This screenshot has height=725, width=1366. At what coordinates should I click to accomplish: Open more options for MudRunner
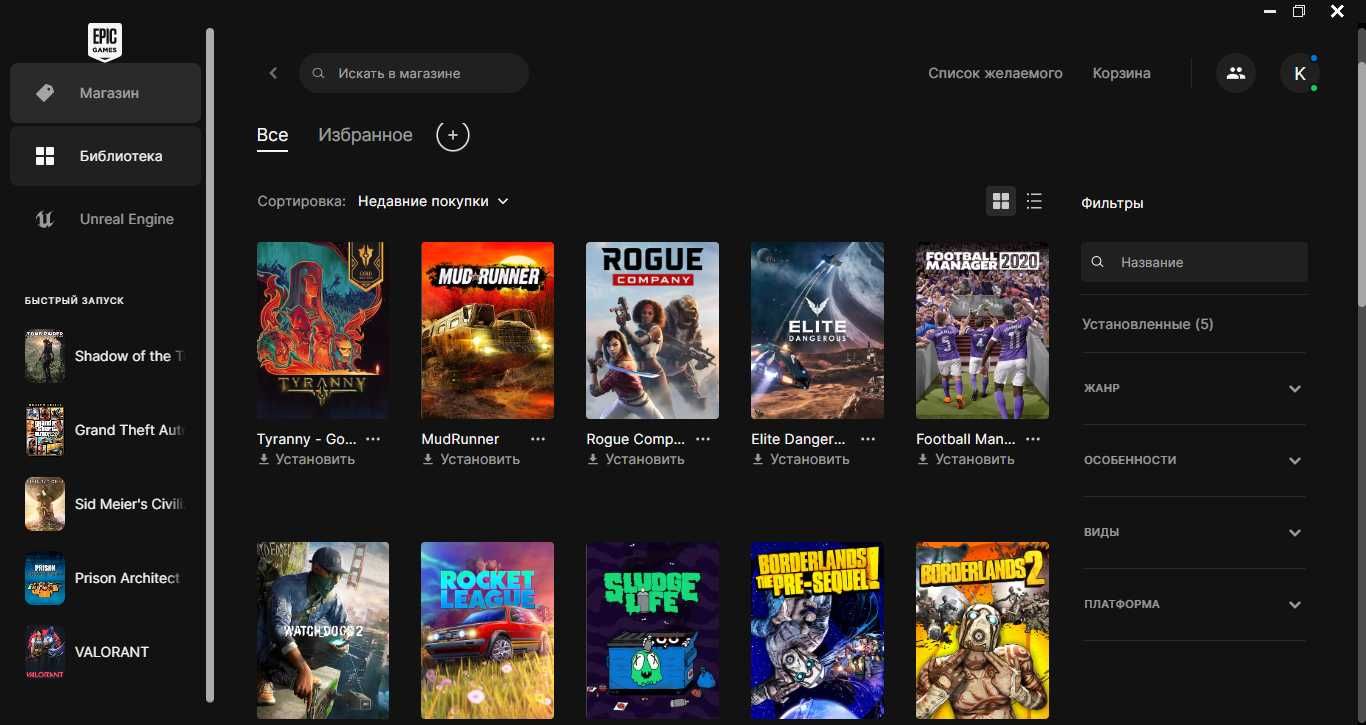538,439
